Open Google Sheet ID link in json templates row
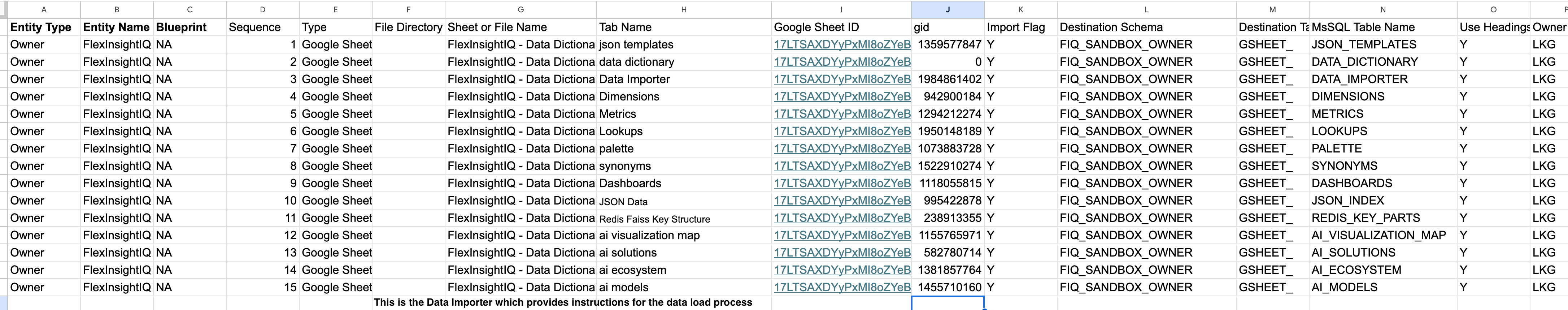Image resolution: width=1568 pixels, height=310 pixels. pyautogui.click(x=842, y=44)
